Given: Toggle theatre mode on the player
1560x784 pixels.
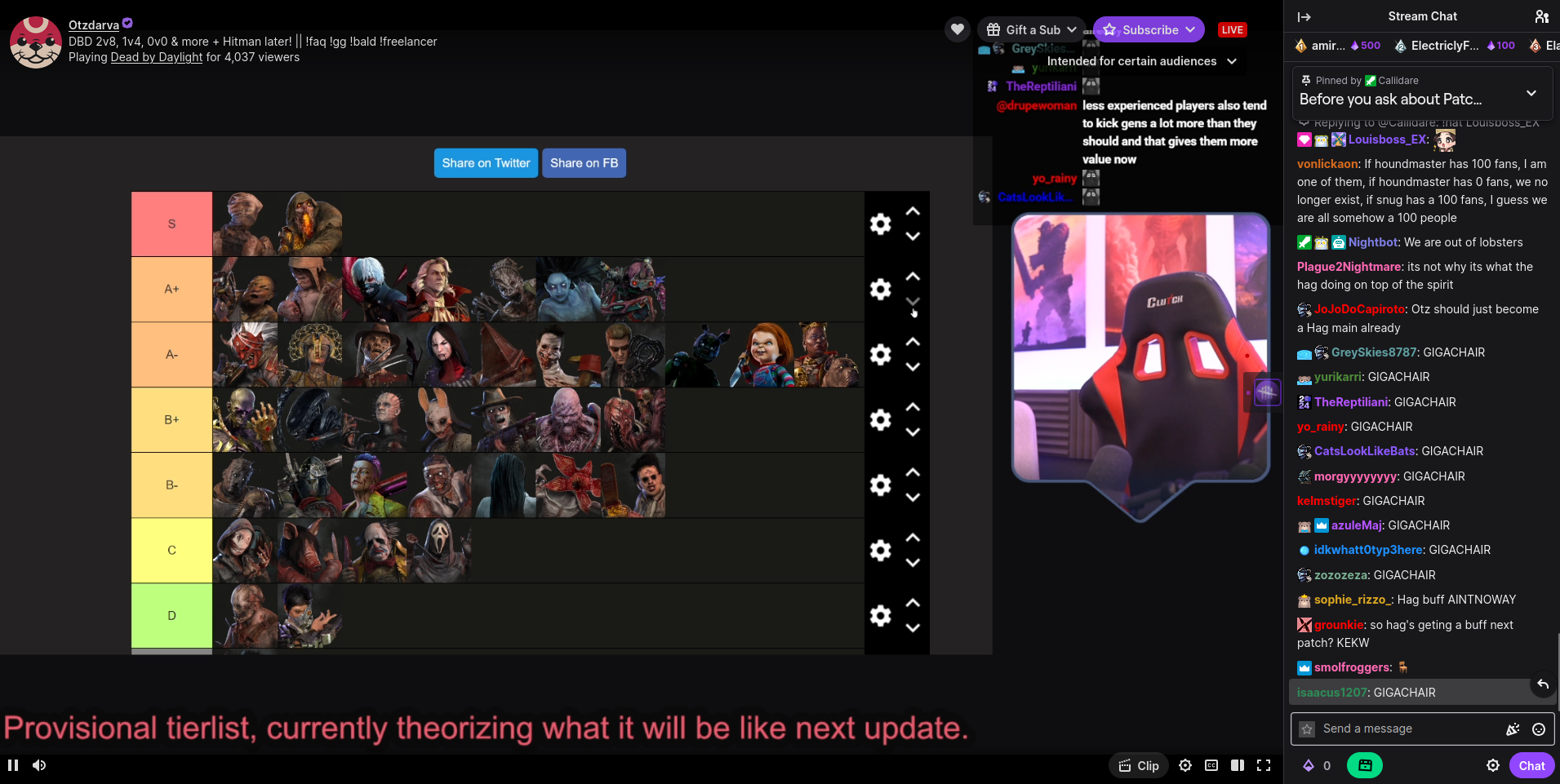Looking at the screenshot, I should point(1238,765).
